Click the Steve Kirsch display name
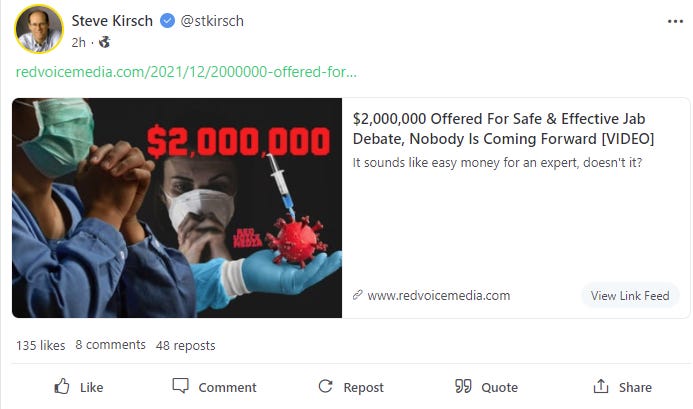 pyautogui.click(x=112, y=21)
